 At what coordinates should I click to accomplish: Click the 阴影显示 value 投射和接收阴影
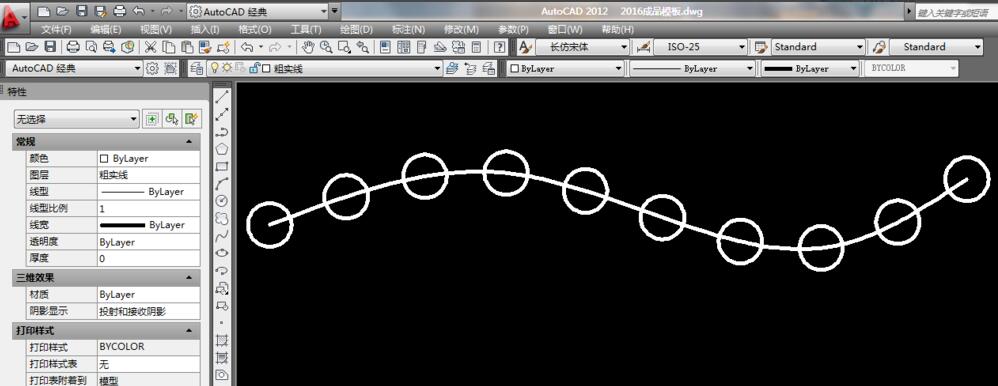coord(148,311)
